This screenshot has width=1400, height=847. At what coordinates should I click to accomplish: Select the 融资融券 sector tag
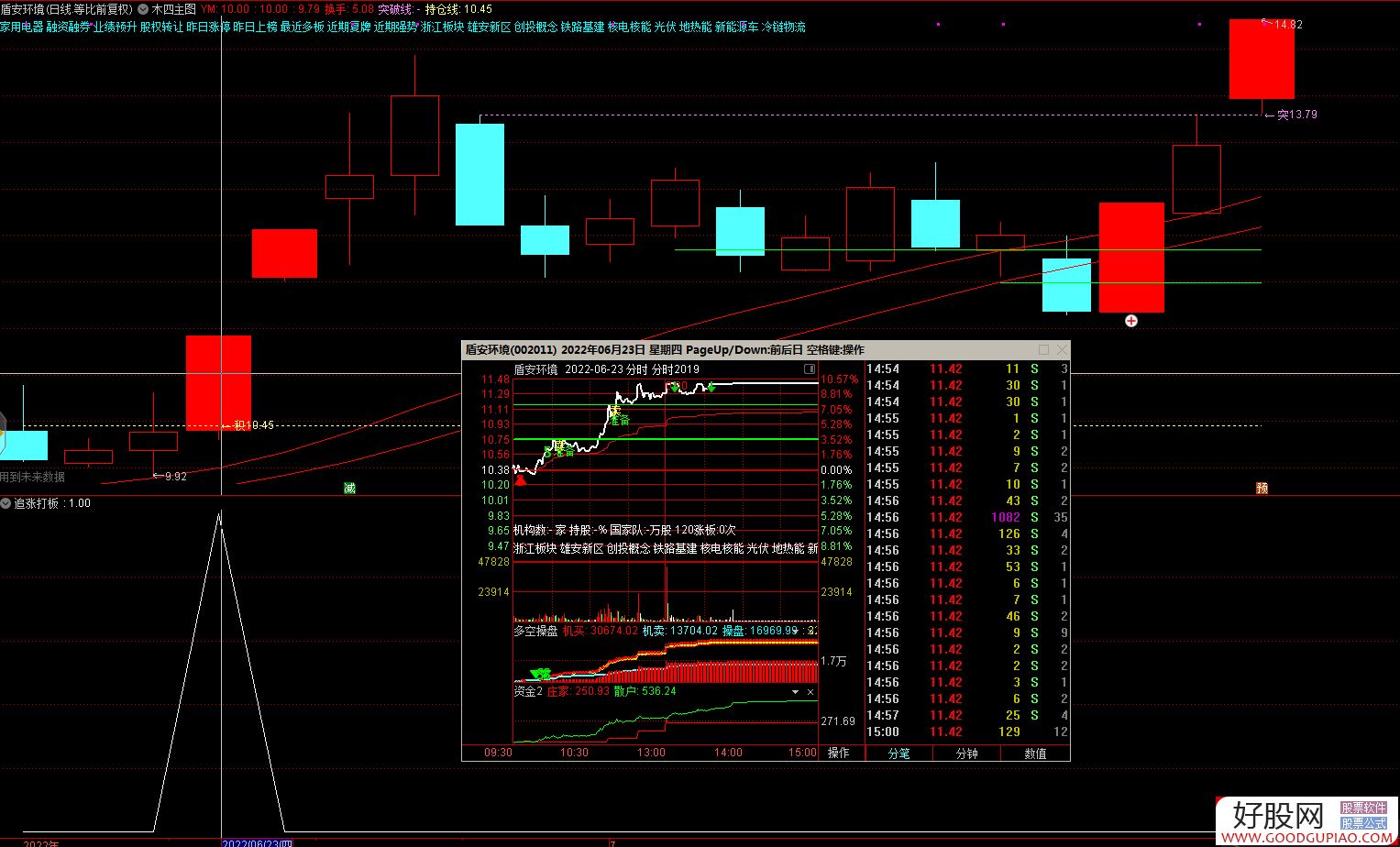pyautogui.click(x=69, y=27)
